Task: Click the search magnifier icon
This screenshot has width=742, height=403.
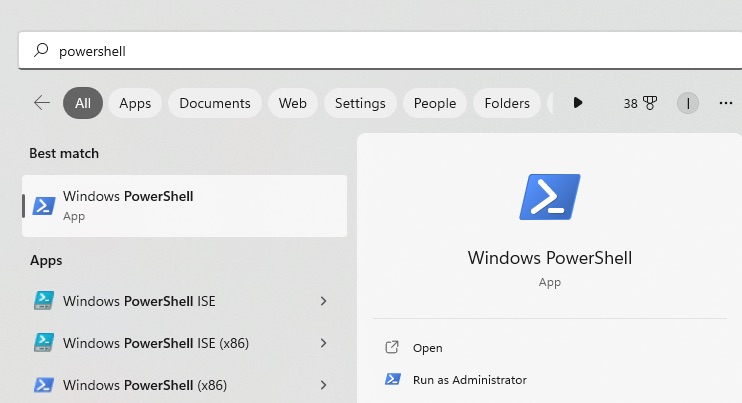Action: coord(41,50)
